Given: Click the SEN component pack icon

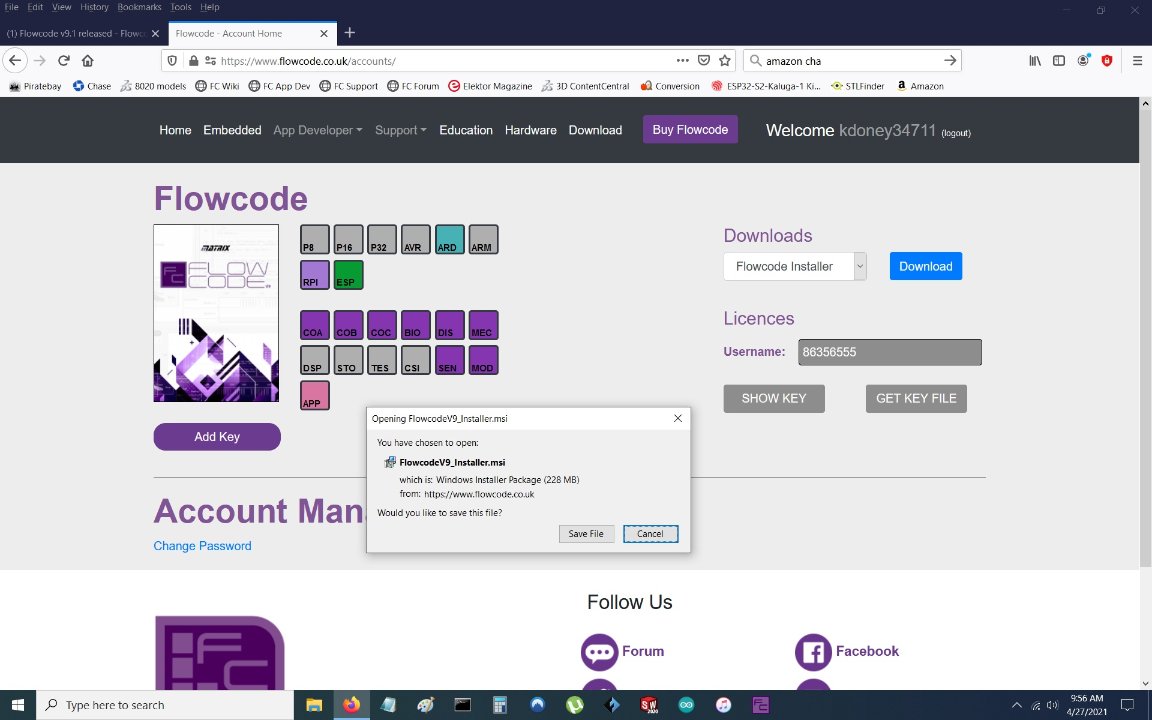Looking at the screenshot, I should [450, 360].
